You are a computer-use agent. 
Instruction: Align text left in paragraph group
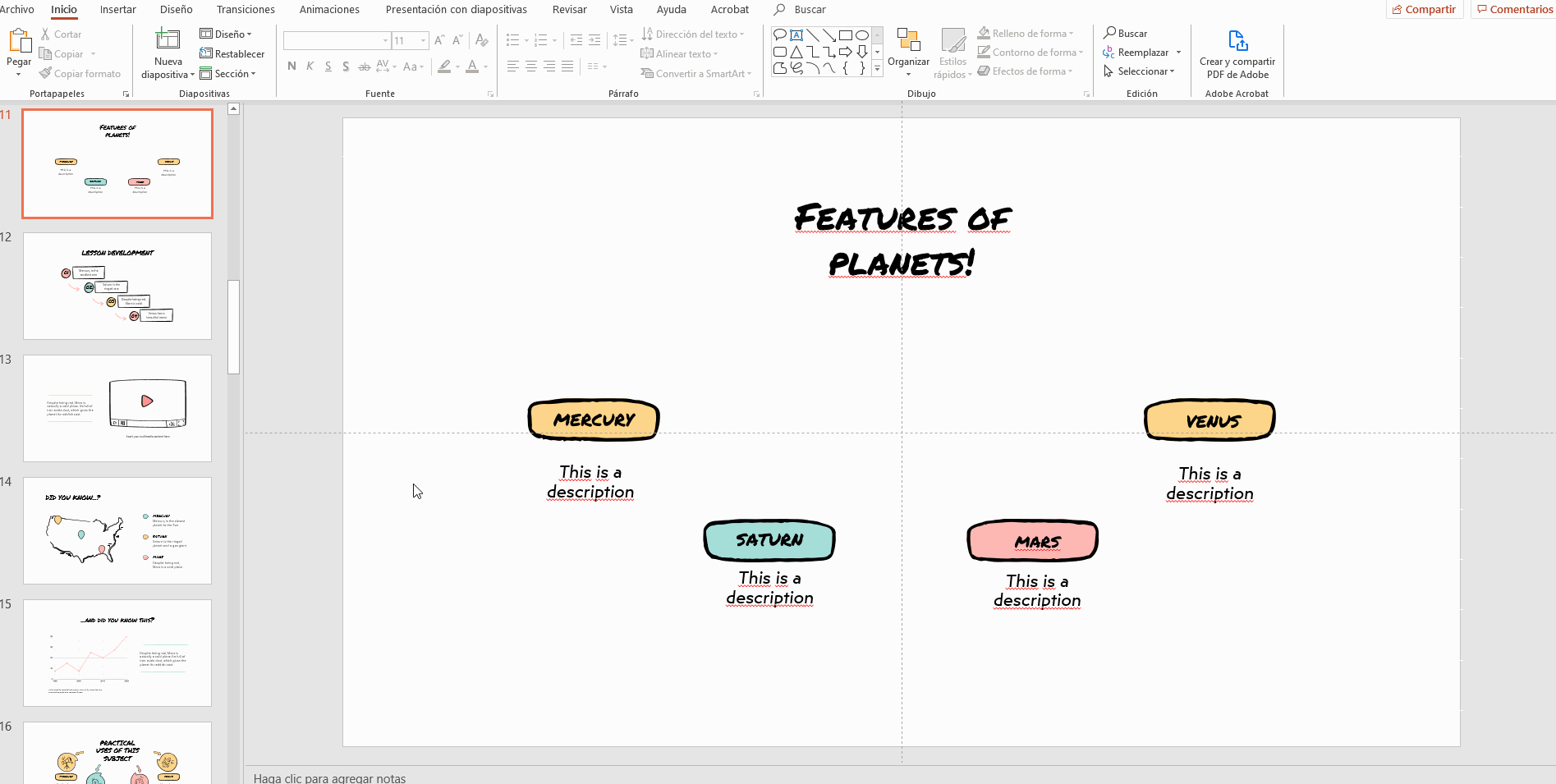512,66
